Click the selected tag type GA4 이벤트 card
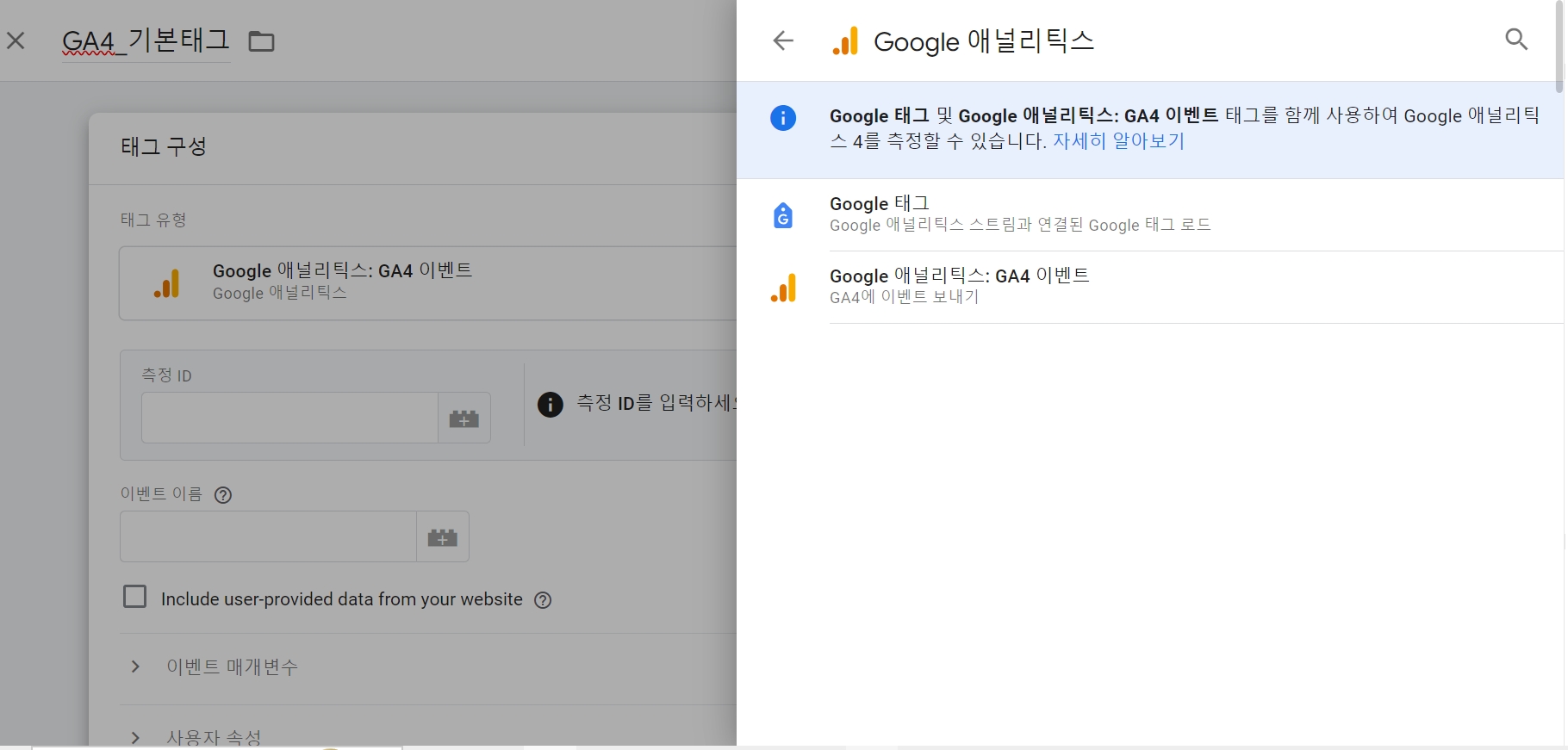 [x=428, y=283]
